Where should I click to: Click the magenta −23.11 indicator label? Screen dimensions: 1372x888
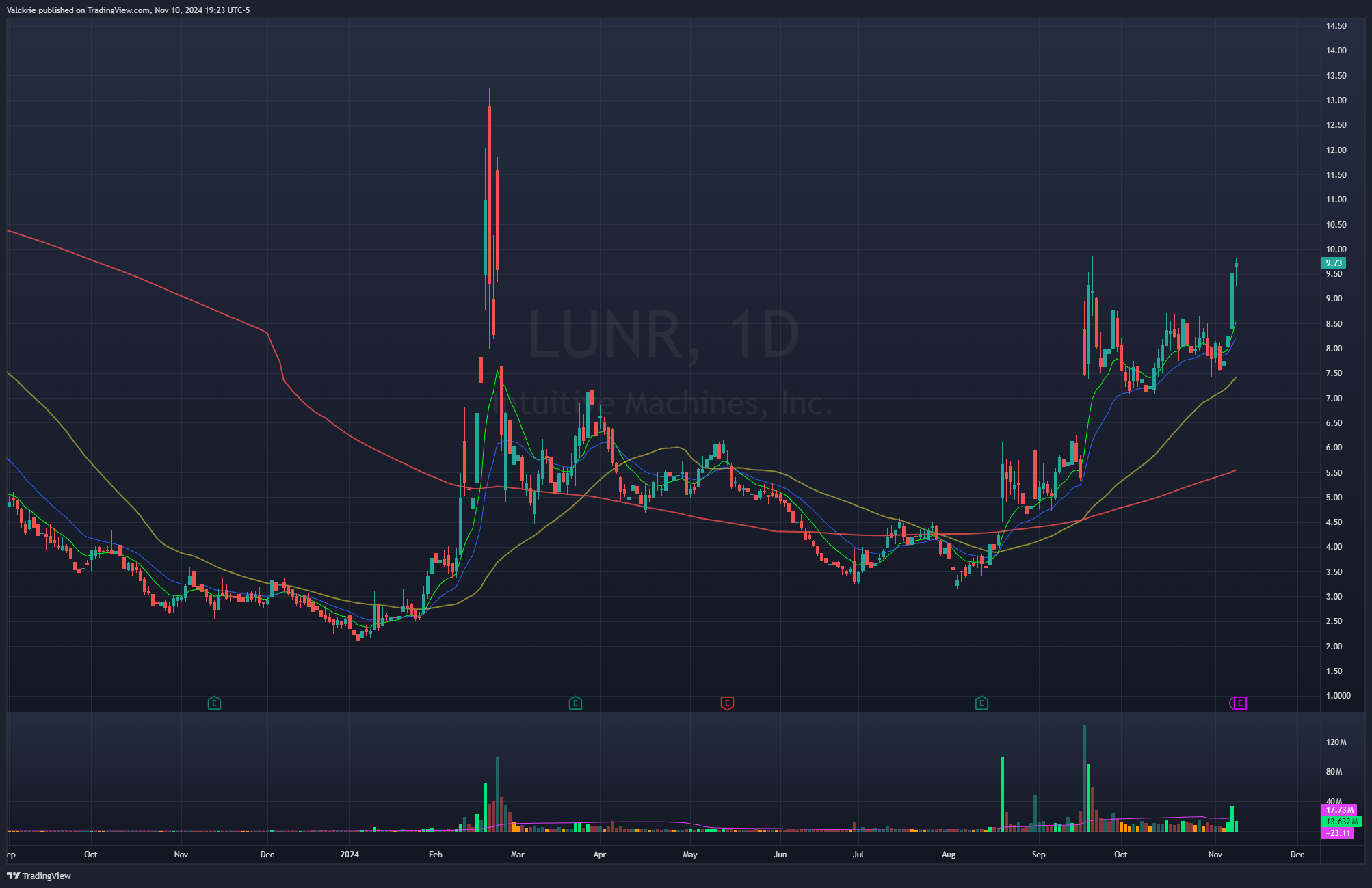click(1338, 833)
